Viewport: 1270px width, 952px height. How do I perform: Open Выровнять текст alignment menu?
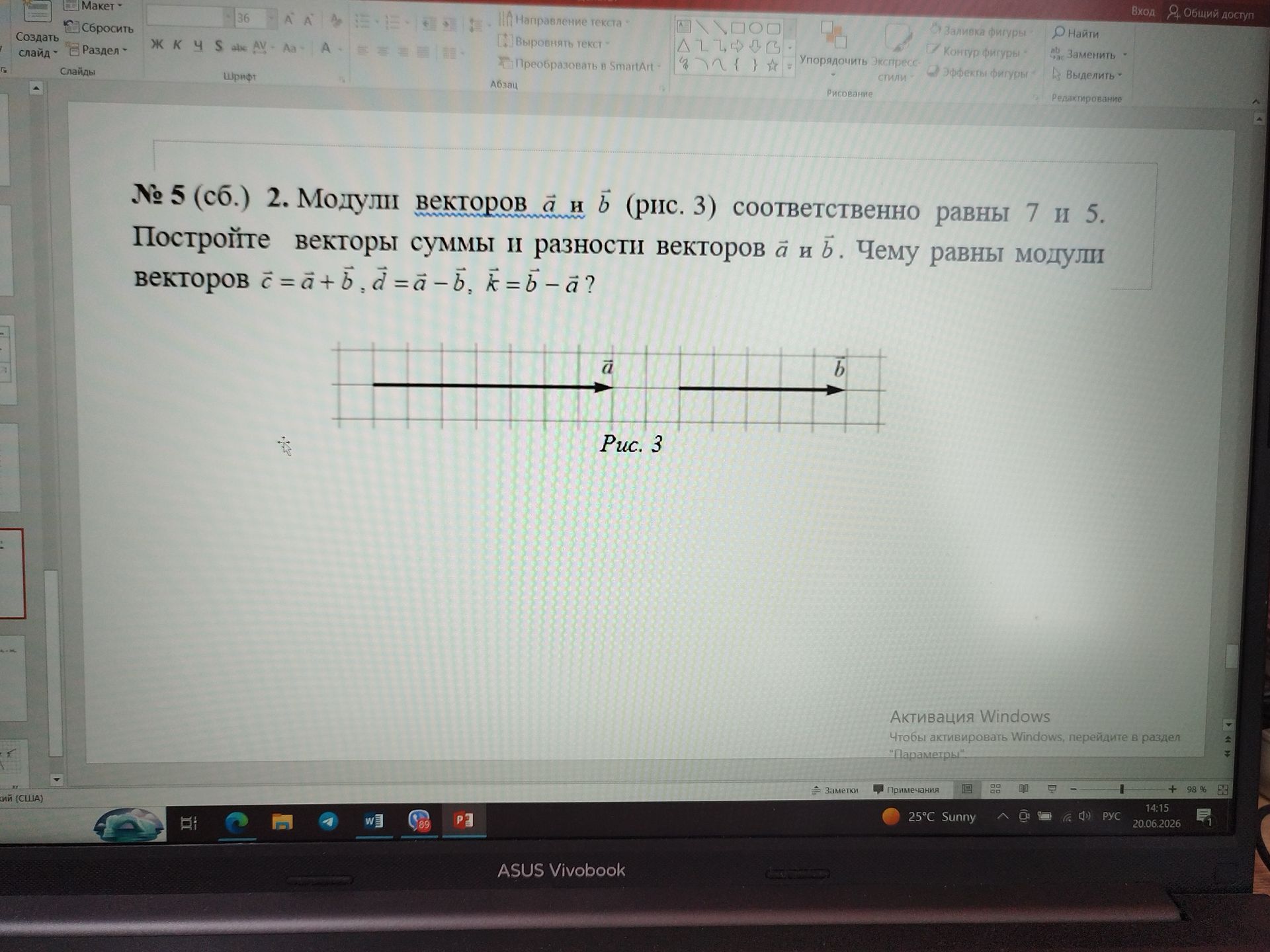[554, 42]
